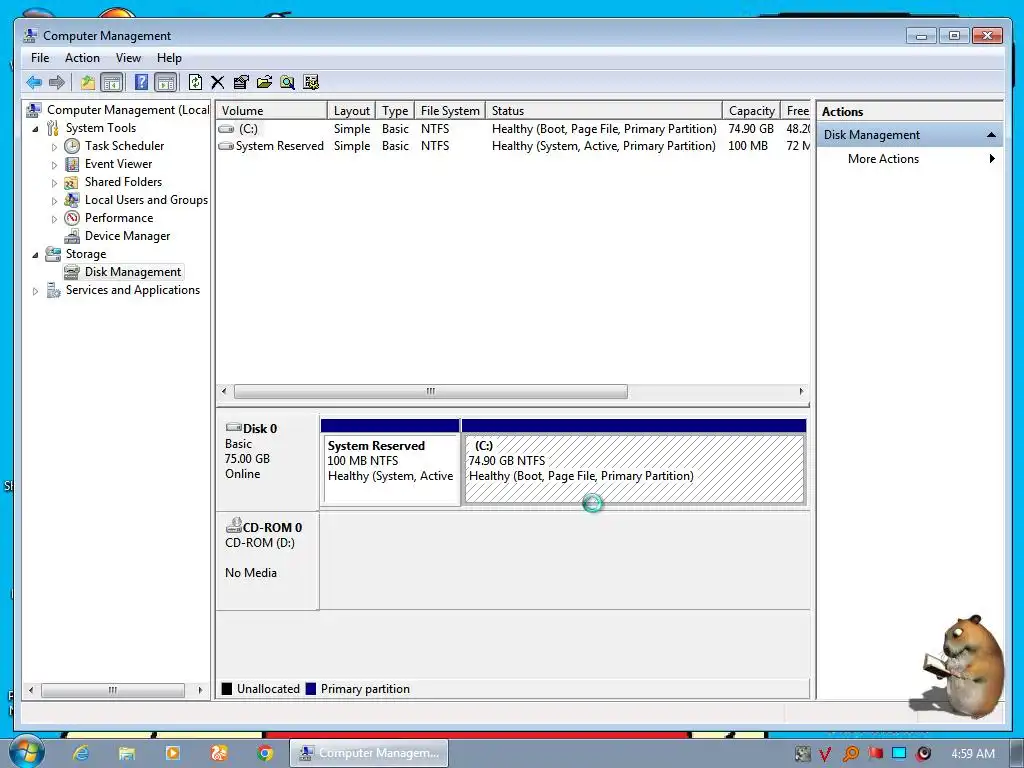The width and height of the screenshot is (1024, 768).
Task: Click the Computer Management taskbar button
Action: point(369,753)
